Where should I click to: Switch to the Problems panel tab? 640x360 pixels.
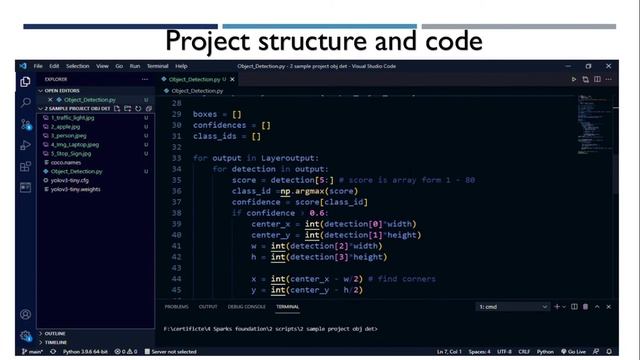point(177,307)
